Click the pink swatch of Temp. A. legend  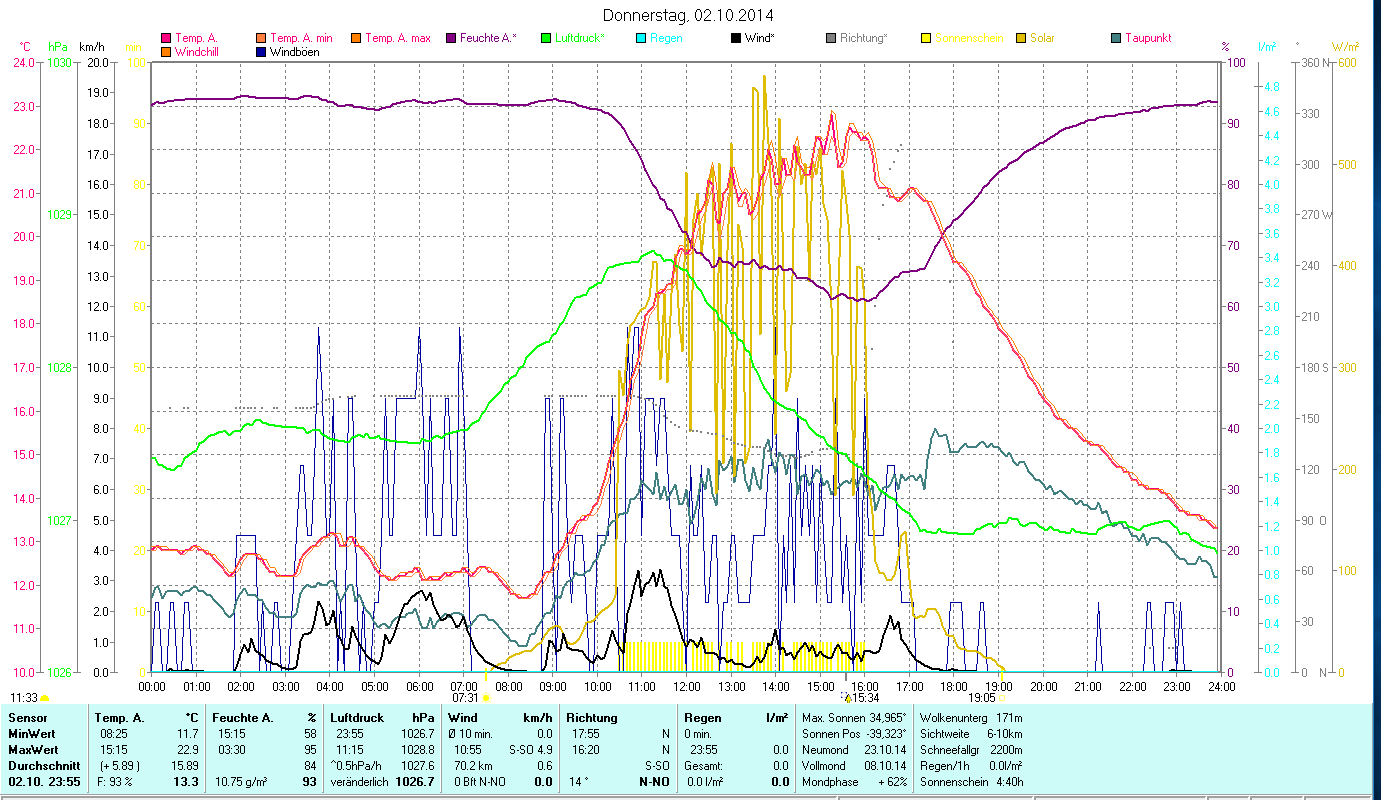166,38
